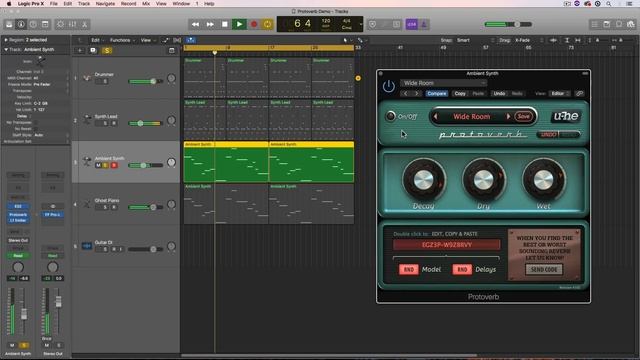Open the List Editors icon at top right

click(x=594, y=24)
